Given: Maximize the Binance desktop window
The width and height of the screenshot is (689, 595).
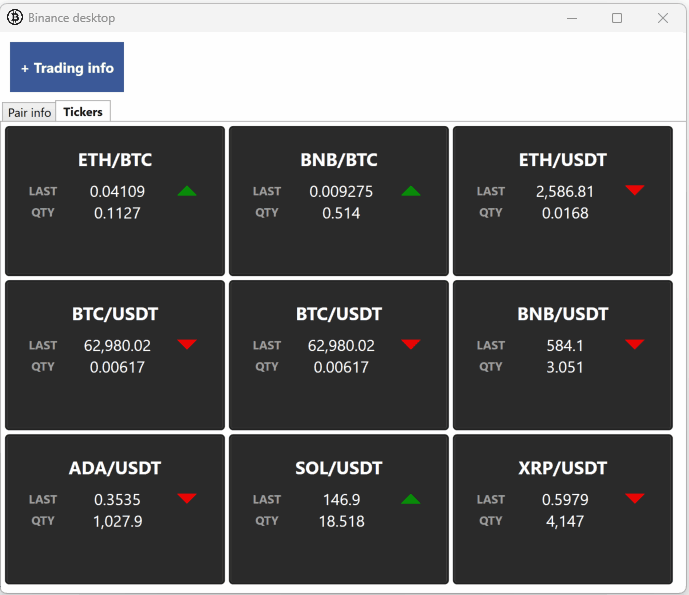Looking at the screenshot, I should point(617,18).
